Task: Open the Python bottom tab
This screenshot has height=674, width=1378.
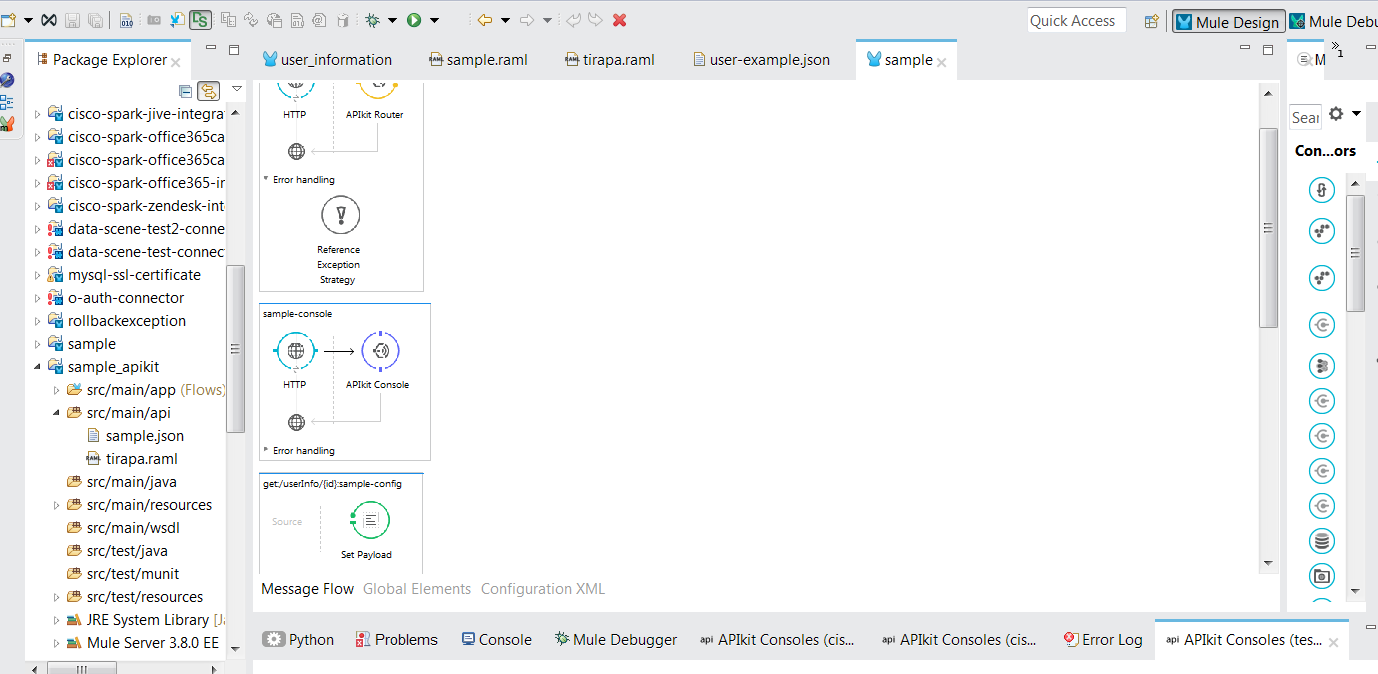Action: point(299,640)
